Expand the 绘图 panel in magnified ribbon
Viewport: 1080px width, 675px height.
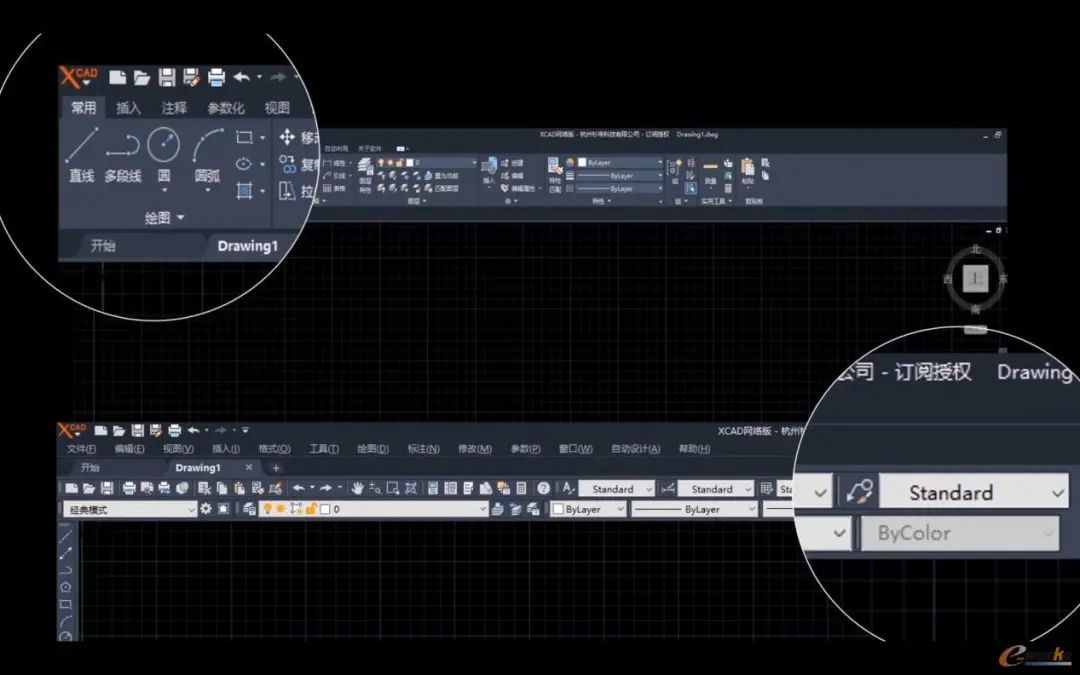coord(165,218)
